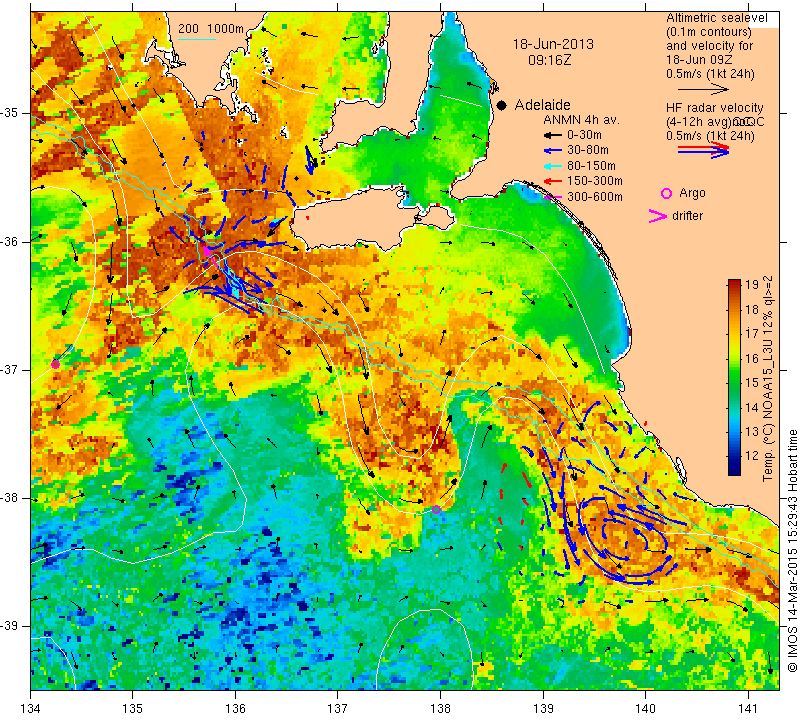800x720 pixels.
Task: Click the Adelaide label text
Action: (x=542, y=105)
